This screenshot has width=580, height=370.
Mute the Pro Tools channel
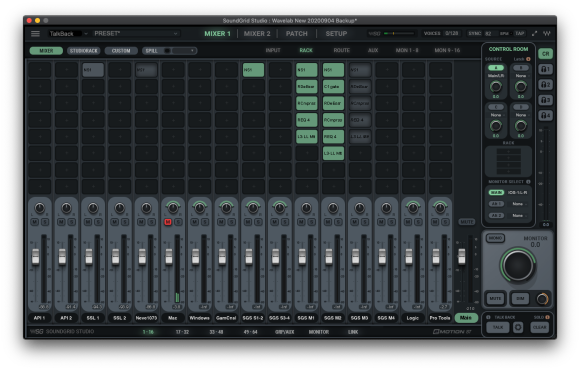click(x=435, y=222)
